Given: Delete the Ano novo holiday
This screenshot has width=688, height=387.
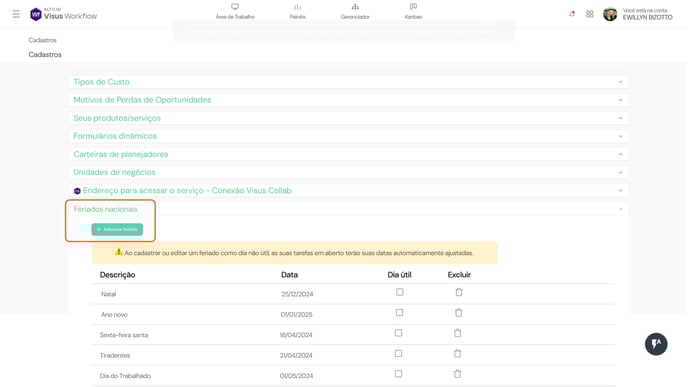Looking at the screenshot, I should click(x=459, y=313).
